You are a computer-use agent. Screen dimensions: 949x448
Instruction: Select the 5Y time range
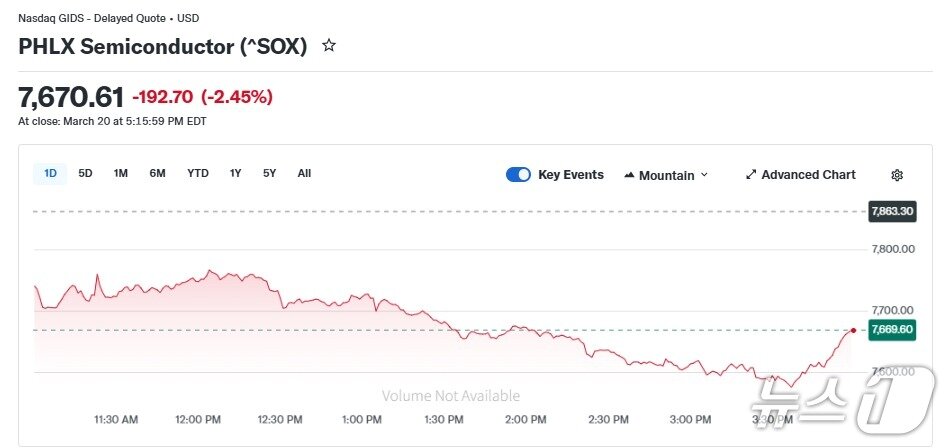[270, 173]
